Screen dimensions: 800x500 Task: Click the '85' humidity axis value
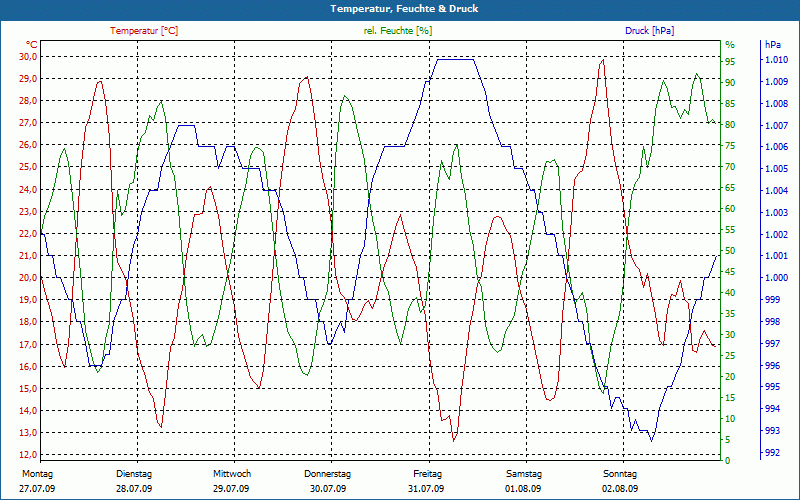[x=730, y=104]
